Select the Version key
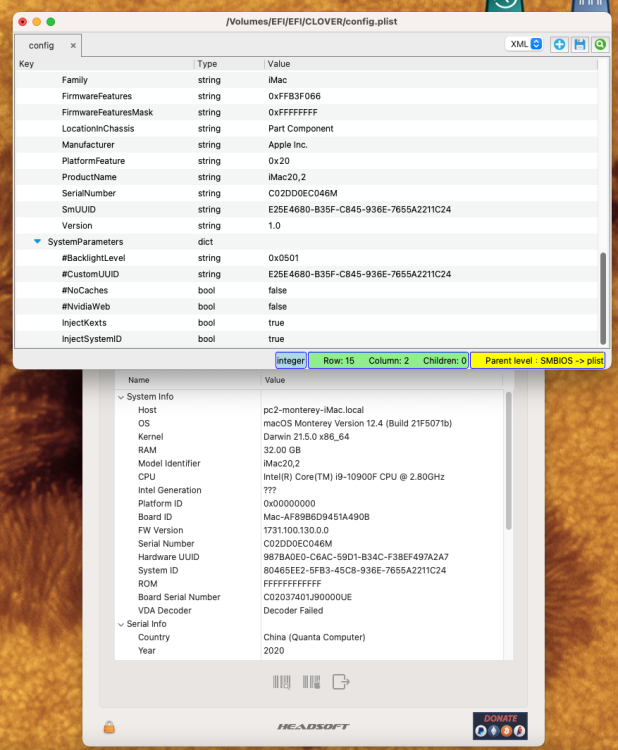The image size is (618, 750). pyautogui.click(x=77, y=226)
